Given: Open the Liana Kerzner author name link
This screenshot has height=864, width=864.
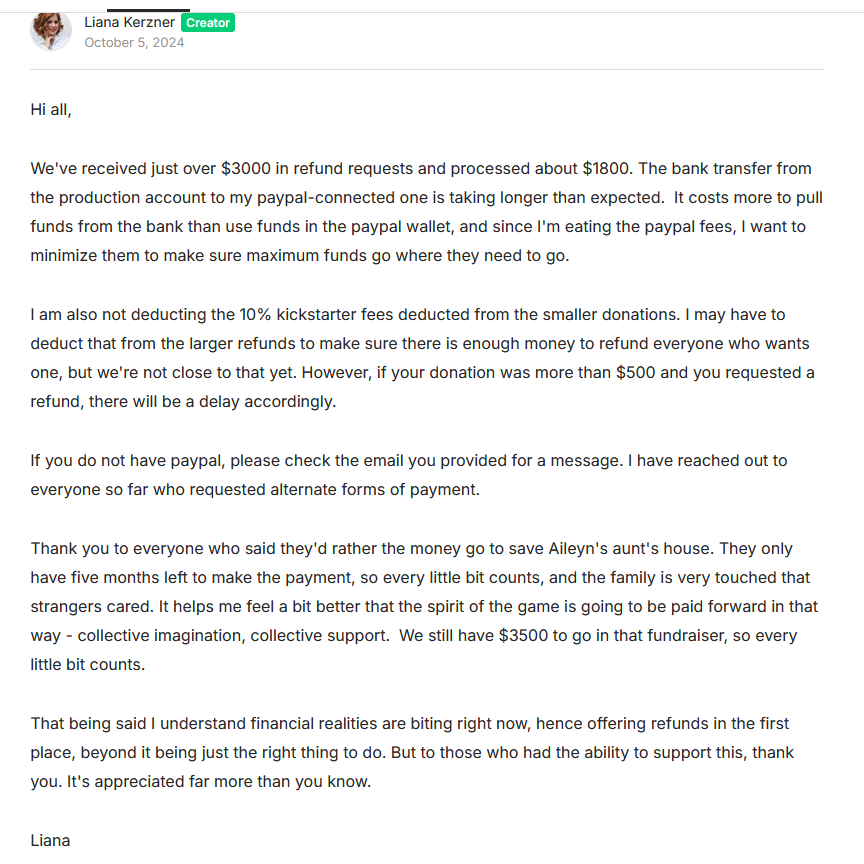Looking at the screenshot, I should click(129, 22).
